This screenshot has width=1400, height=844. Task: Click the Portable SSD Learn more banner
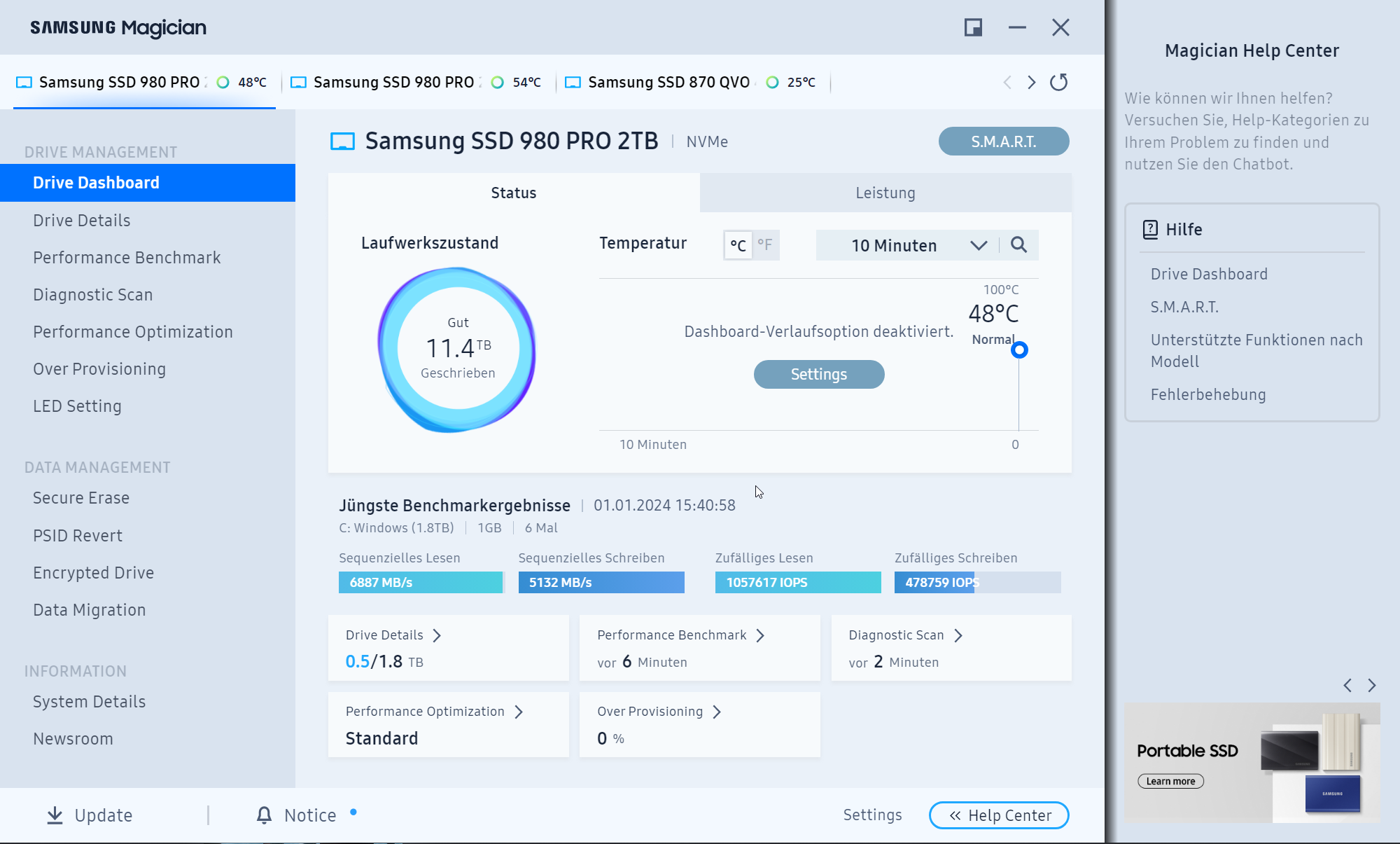click(1170, 781)
